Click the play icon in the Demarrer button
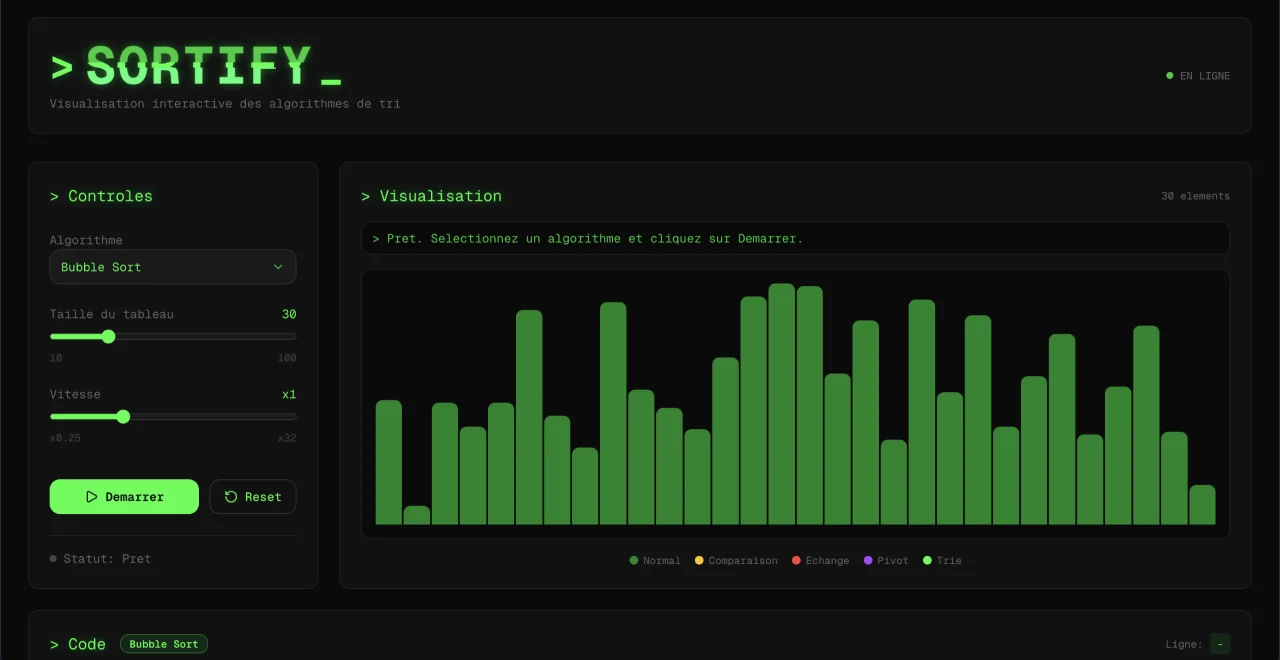 (x=92, y=497)
